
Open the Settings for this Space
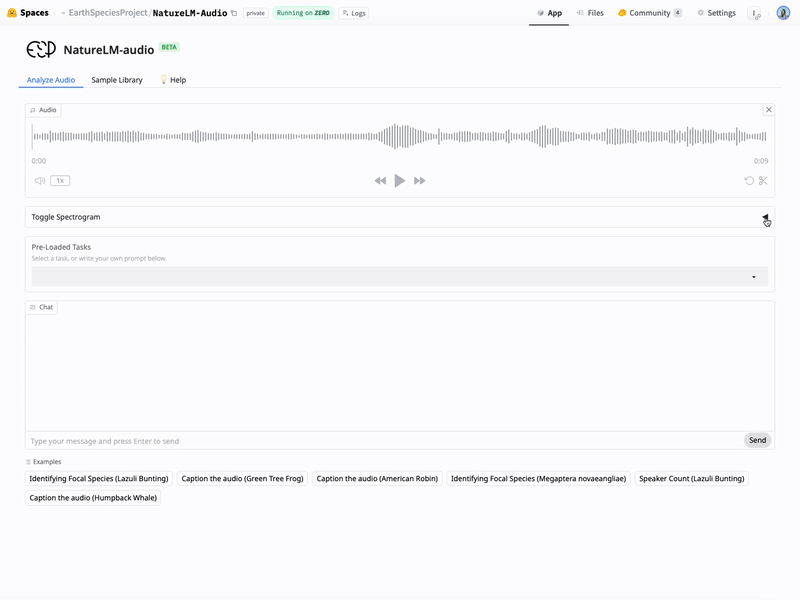[x=716, y=13]
